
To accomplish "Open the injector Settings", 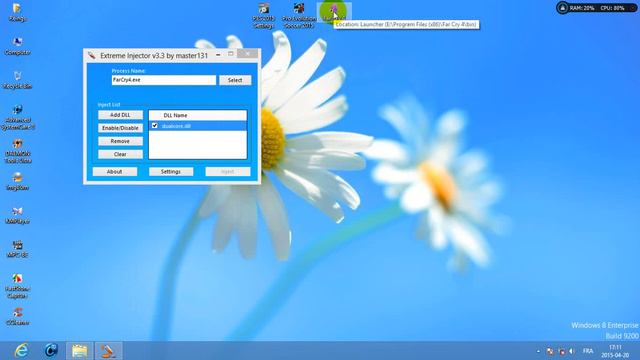I will pyautogui.click(x=171, y=172).
